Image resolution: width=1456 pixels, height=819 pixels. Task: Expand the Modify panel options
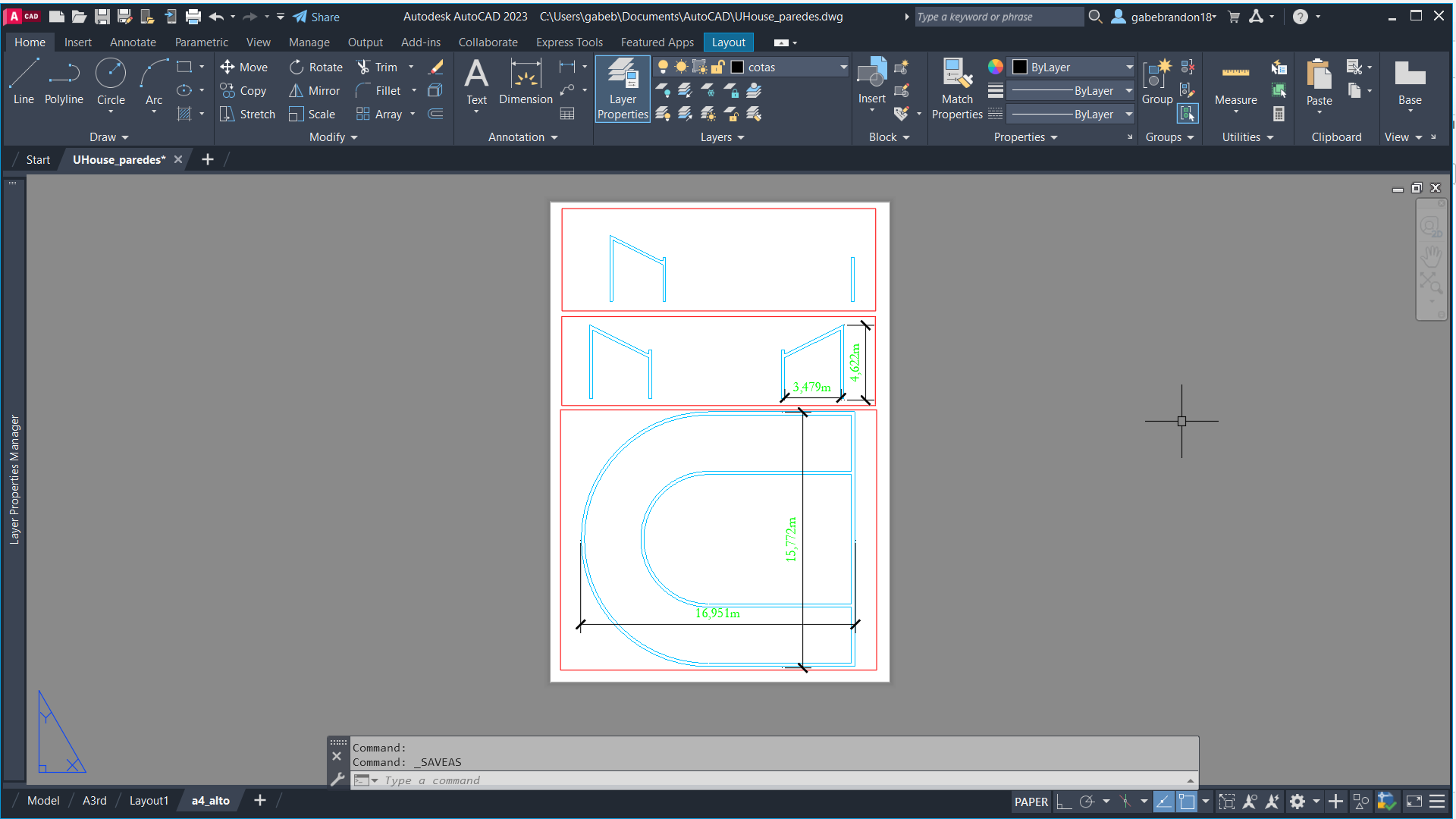click(333, 137)
